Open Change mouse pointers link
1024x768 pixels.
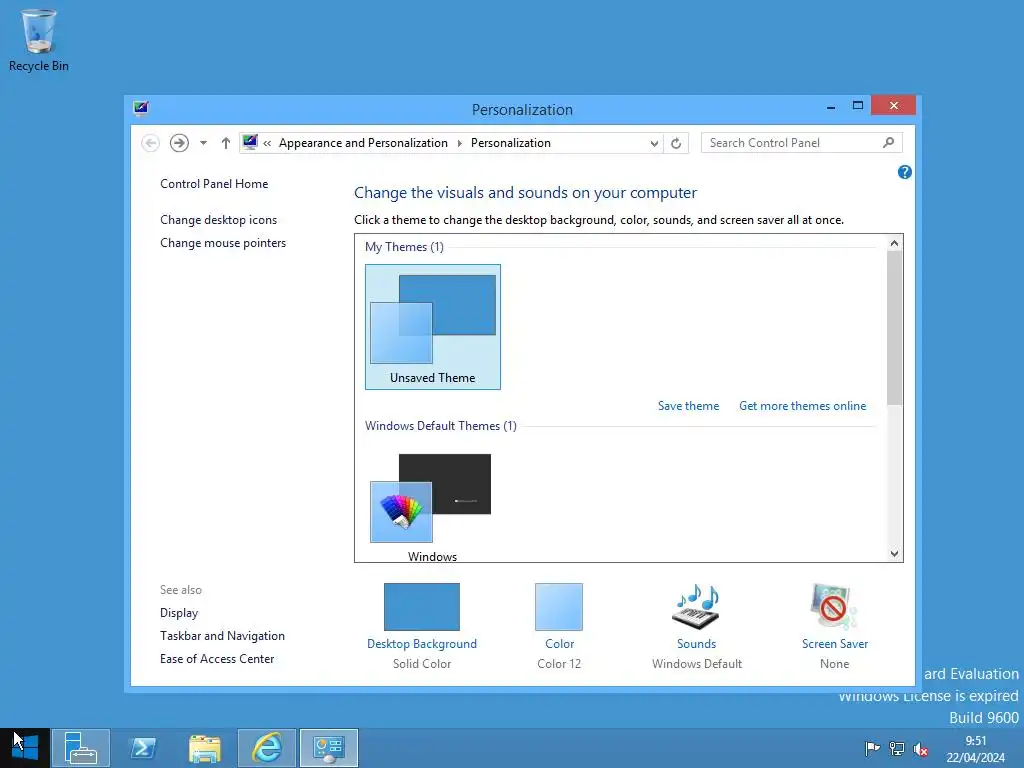(x=223, y=243)
